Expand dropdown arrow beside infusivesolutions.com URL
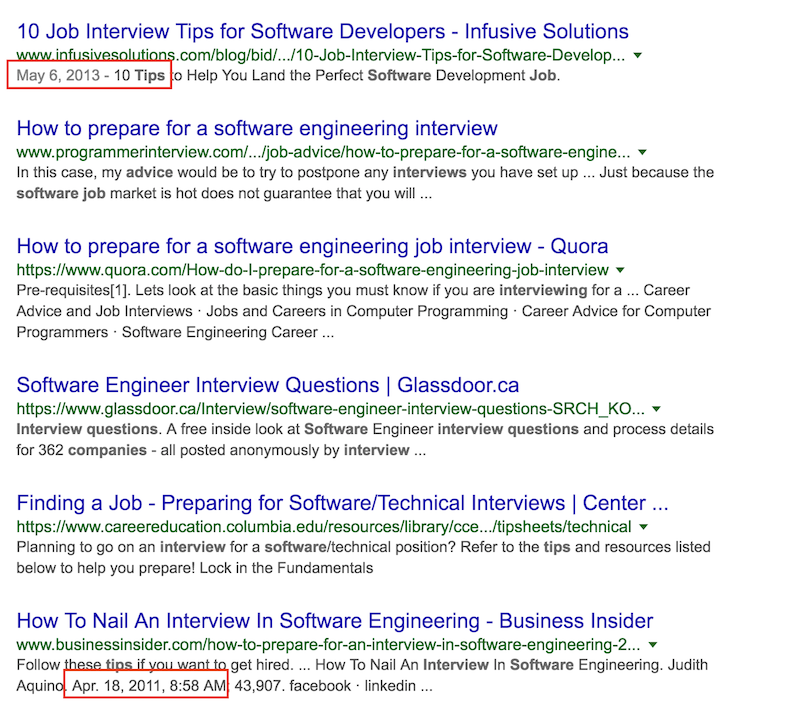 638,55
